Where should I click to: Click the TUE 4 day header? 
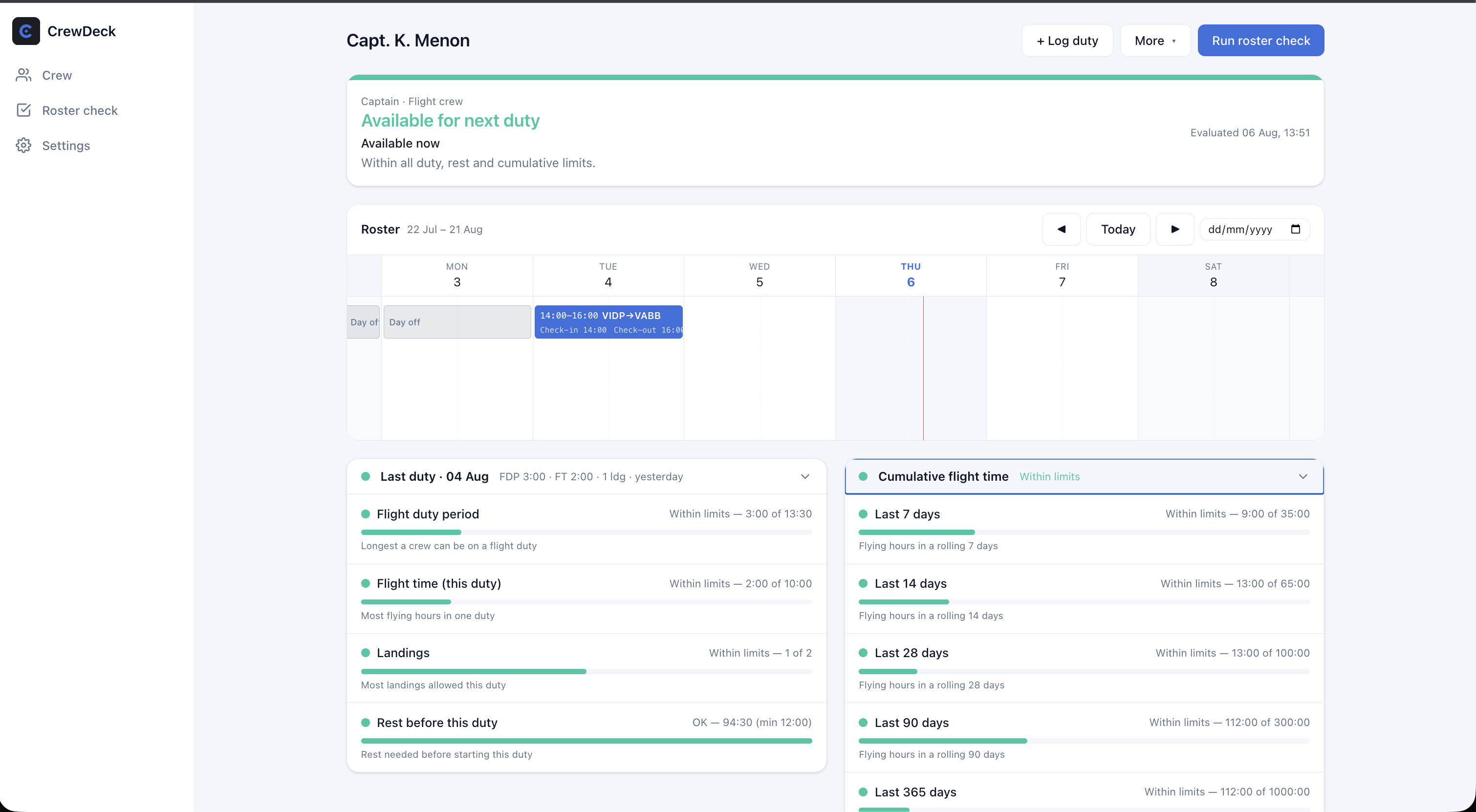click(x=608, y=275)
